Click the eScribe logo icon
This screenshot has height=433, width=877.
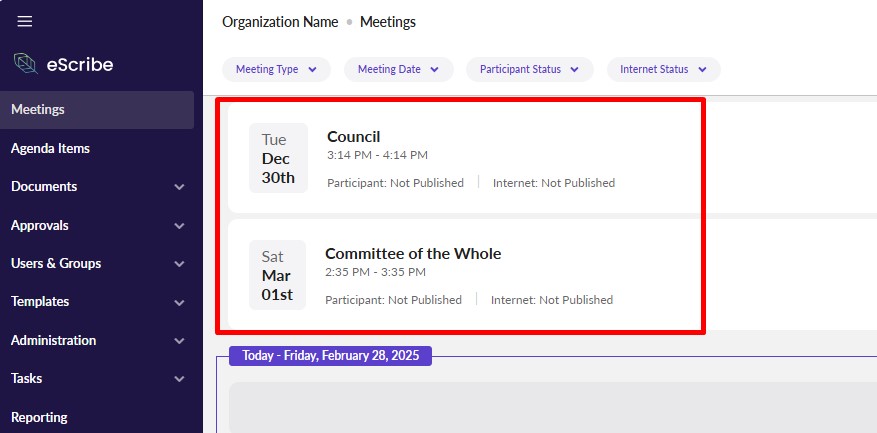click(25, 64)
